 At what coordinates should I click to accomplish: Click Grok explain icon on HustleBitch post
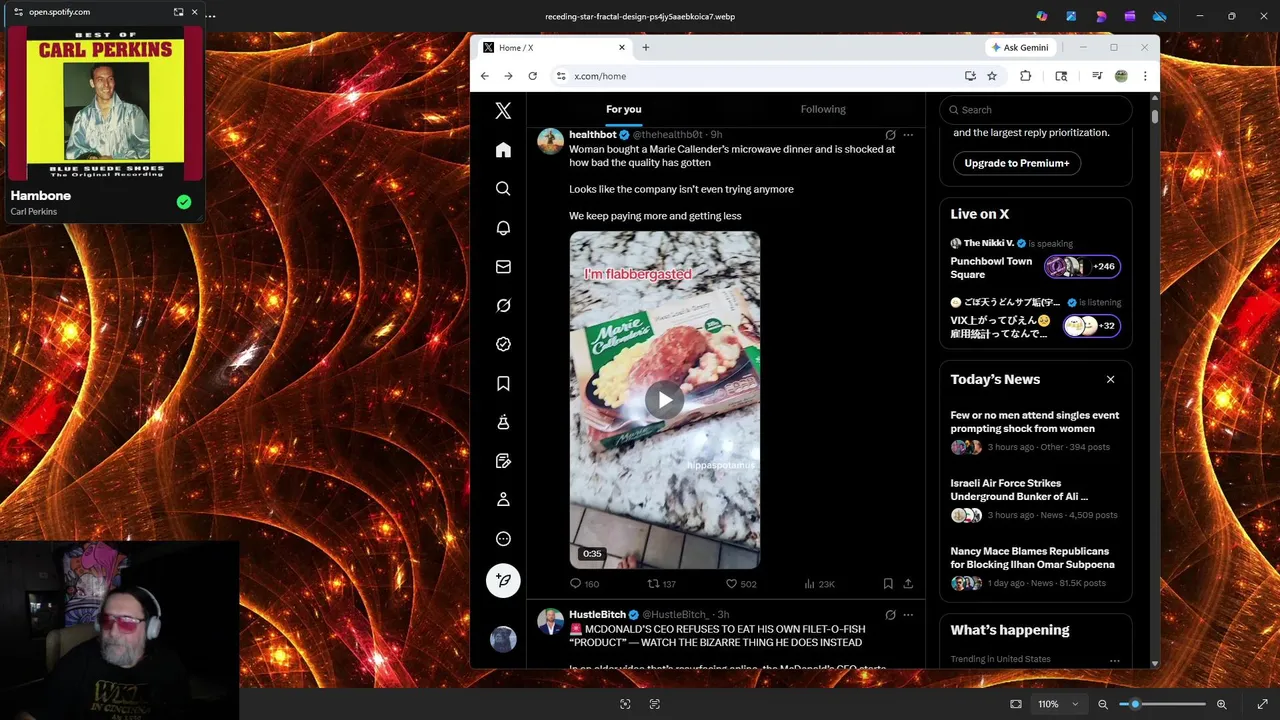(x=890, y=614)
